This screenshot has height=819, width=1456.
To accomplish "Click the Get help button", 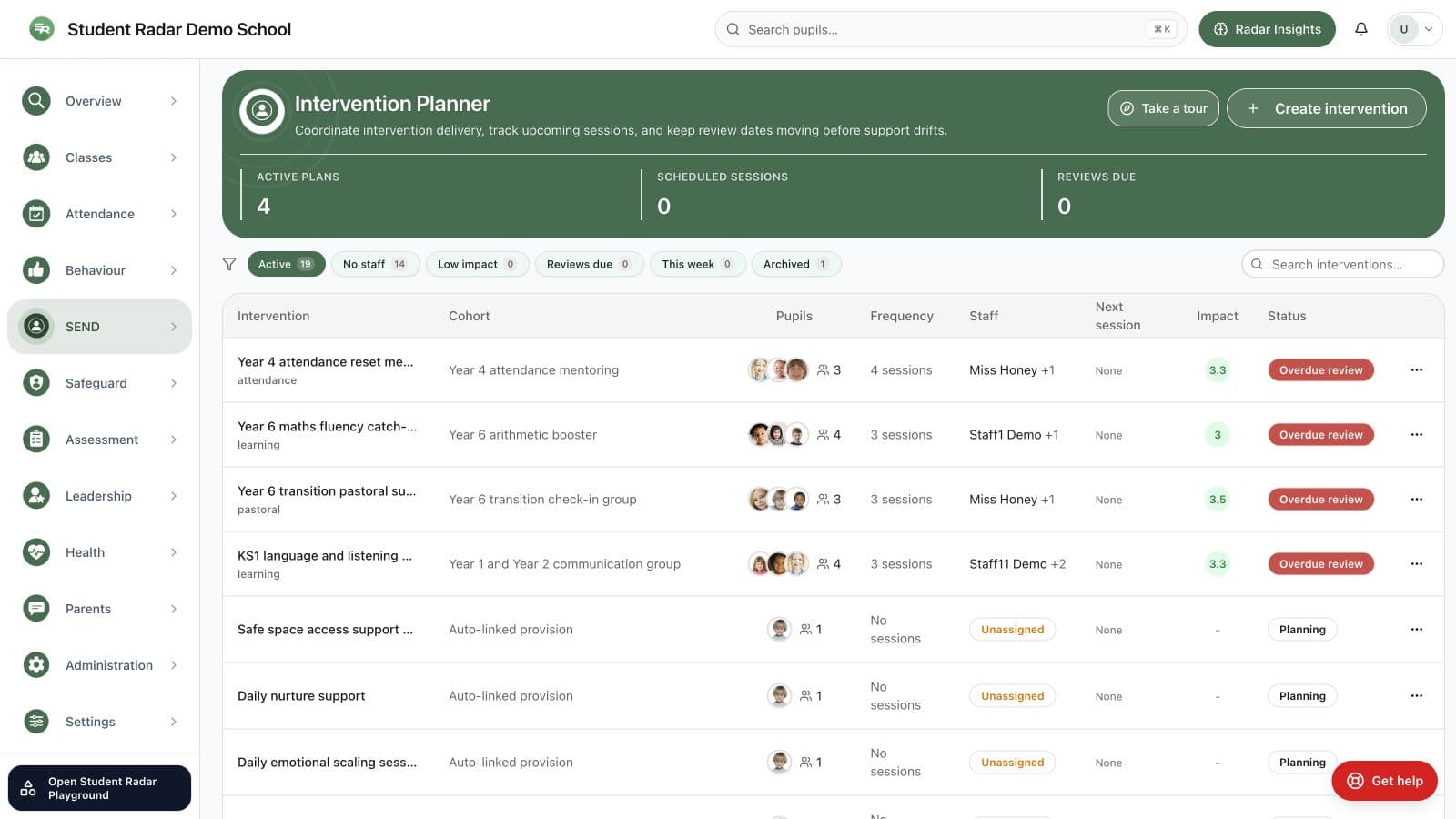I will [1384, 781].
